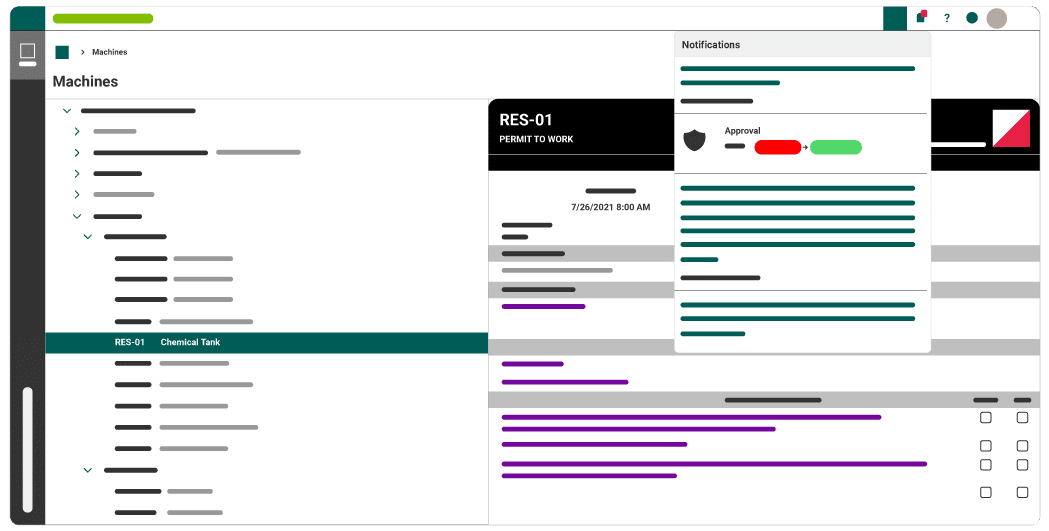Click the dark green circle status icon
Viewport: 1049px width, 531px height.
[x=971, y=18]
